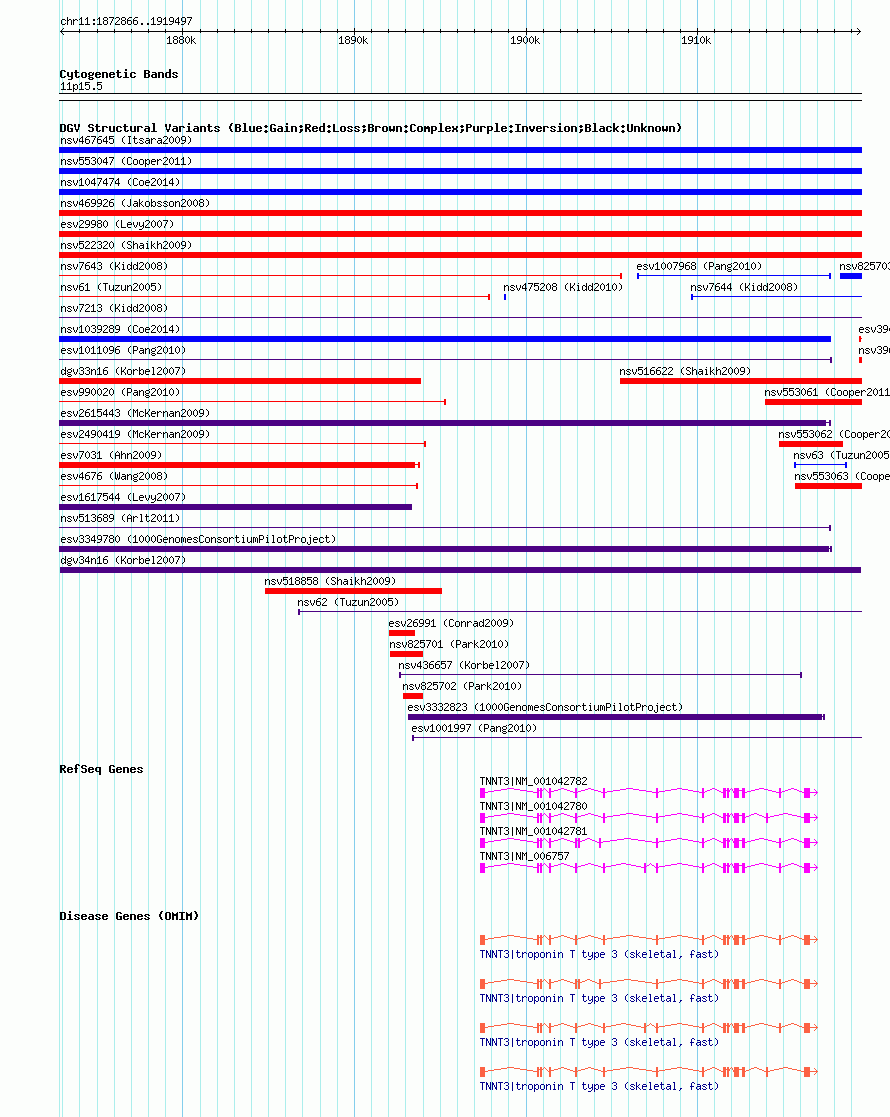Image resolution: width=890 pixels, height=1117 pixels.
Task: Click the esv3332823 1000GenomesConsortiumPilotProject label
Action: [545, 707]
